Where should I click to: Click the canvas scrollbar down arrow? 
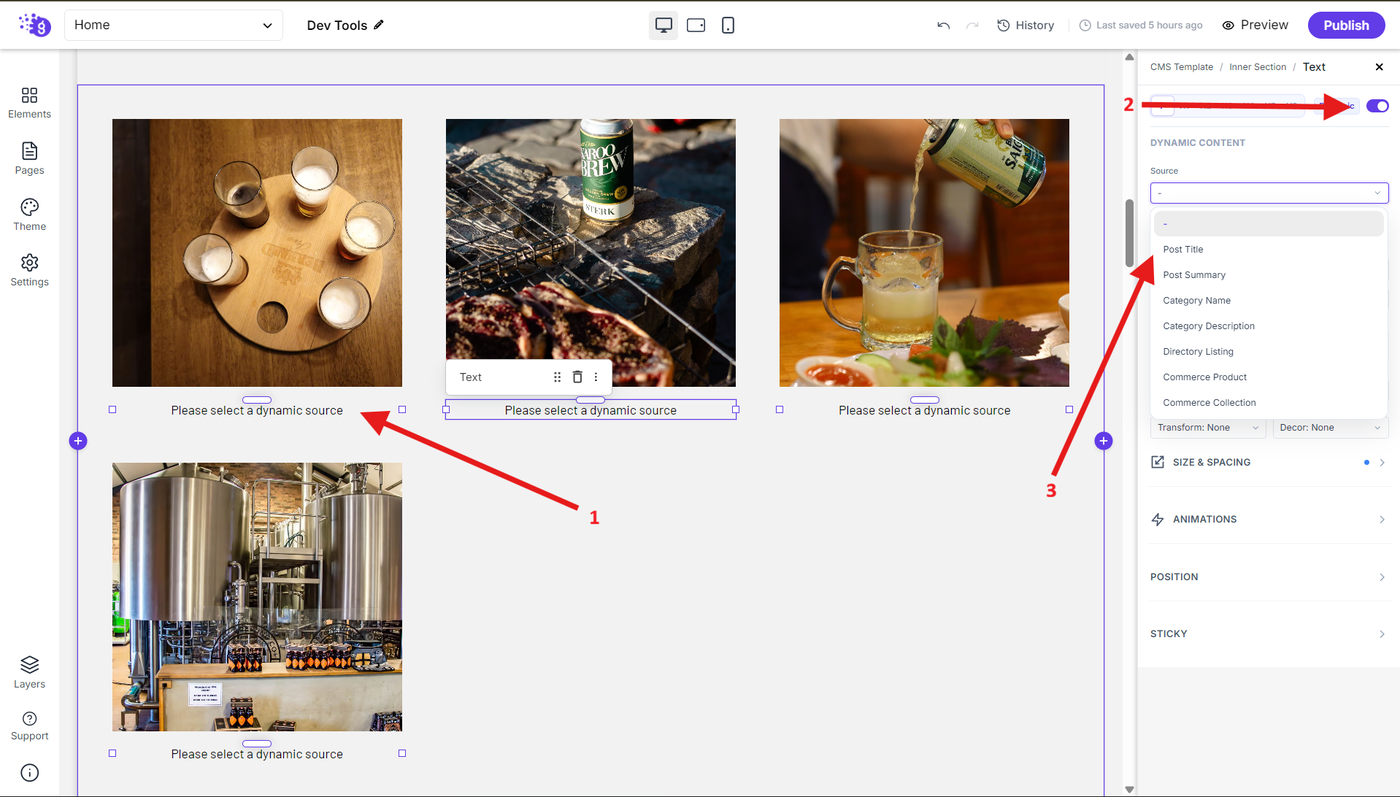(x=1129, y=789)
